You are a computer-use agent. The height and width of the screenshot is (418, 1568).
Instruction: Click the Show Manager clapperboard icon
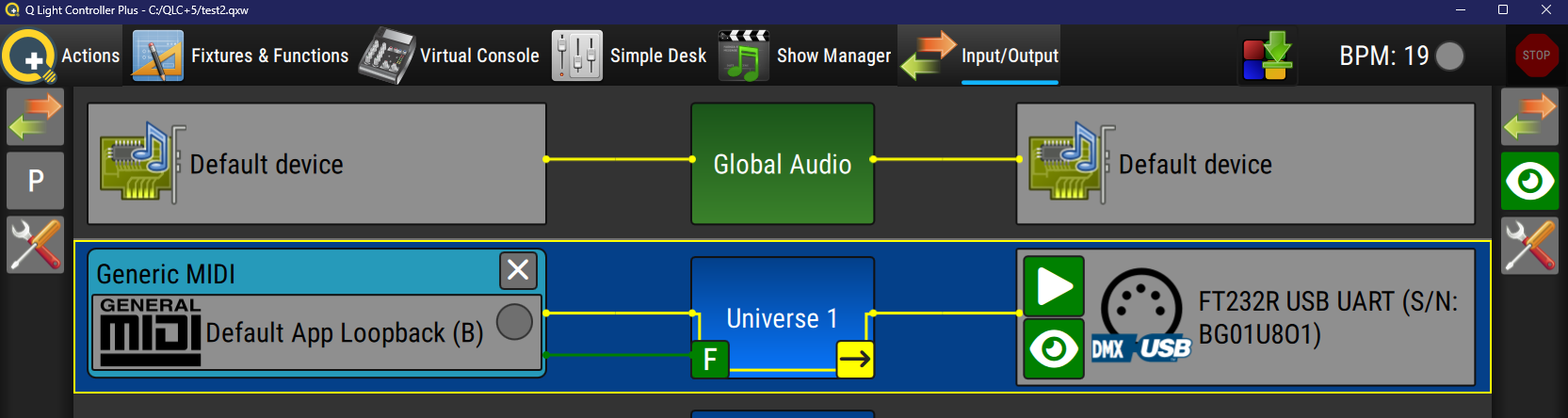pyautogui.click(x=744, y=56)
